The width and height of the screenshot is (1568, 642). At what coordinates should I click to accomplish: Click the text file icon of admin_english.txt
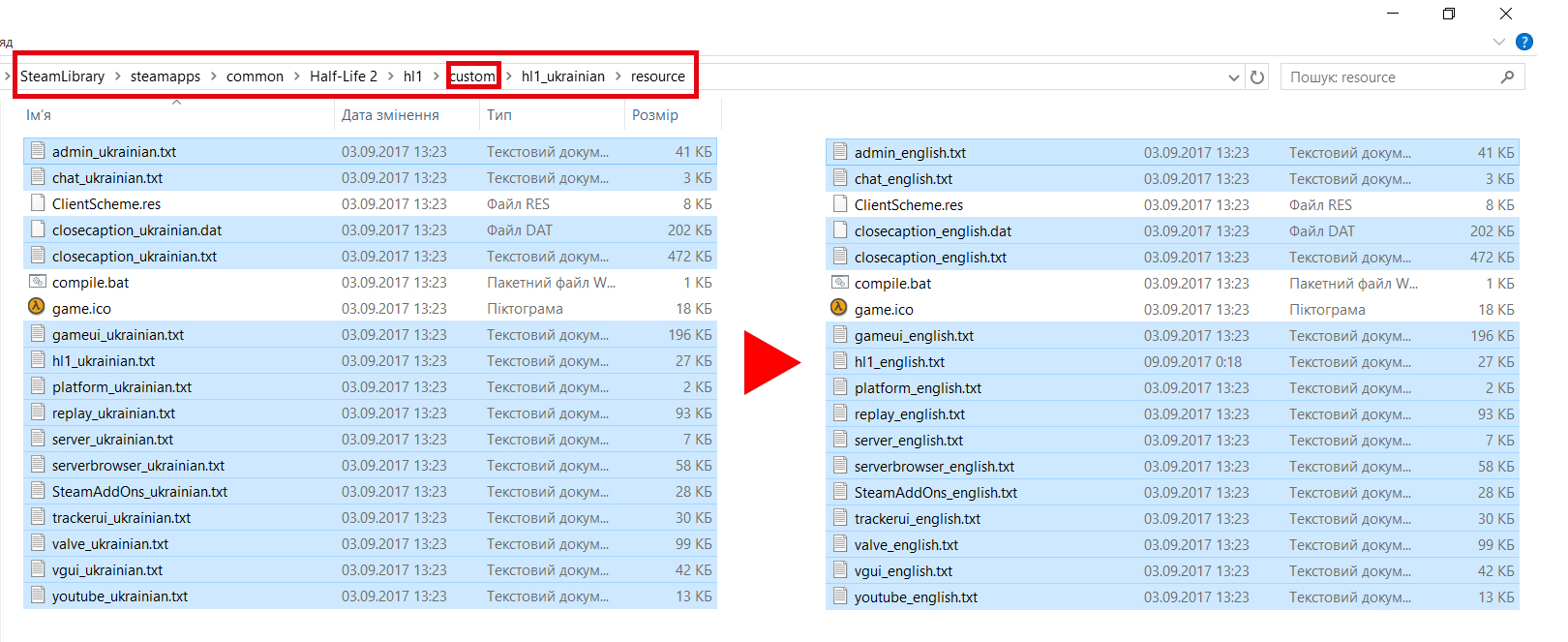[x=840, y=152]
